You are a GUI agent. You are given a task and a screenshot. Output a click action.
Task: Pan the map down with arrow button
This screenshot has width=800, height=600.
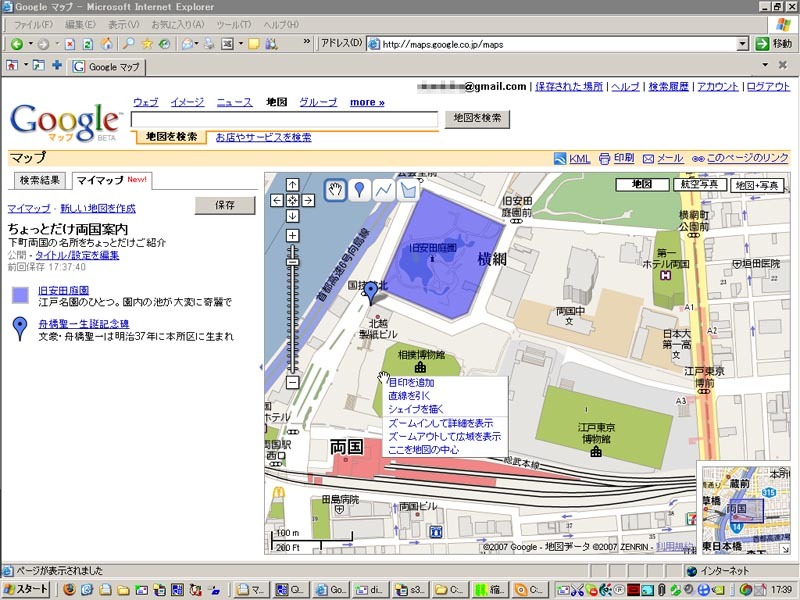pos(292,216)
